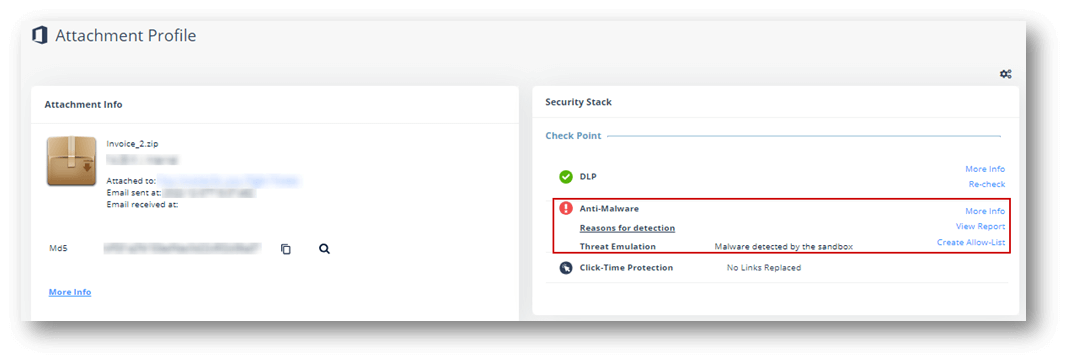Search the Md5 hash using the magnifier icon
This screenshot has height=363, width=1068.
pyautogui.click(x=324, y=249)
